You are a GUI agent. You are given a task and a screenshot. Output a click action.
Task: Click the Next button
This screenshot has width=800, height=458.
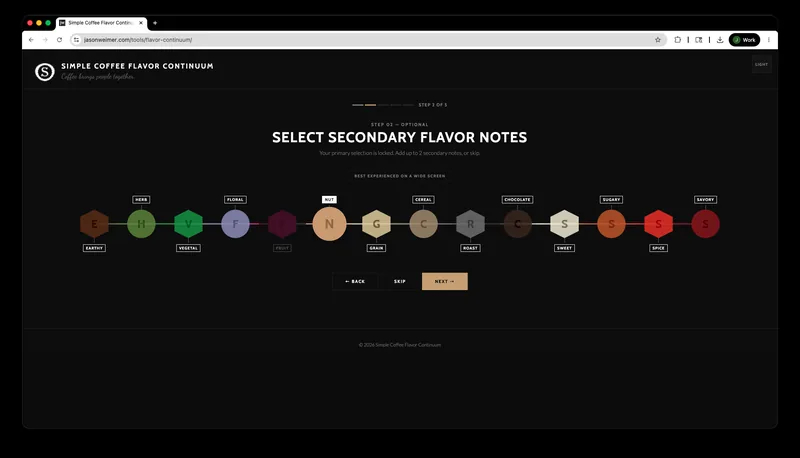(x=444, y=282)
